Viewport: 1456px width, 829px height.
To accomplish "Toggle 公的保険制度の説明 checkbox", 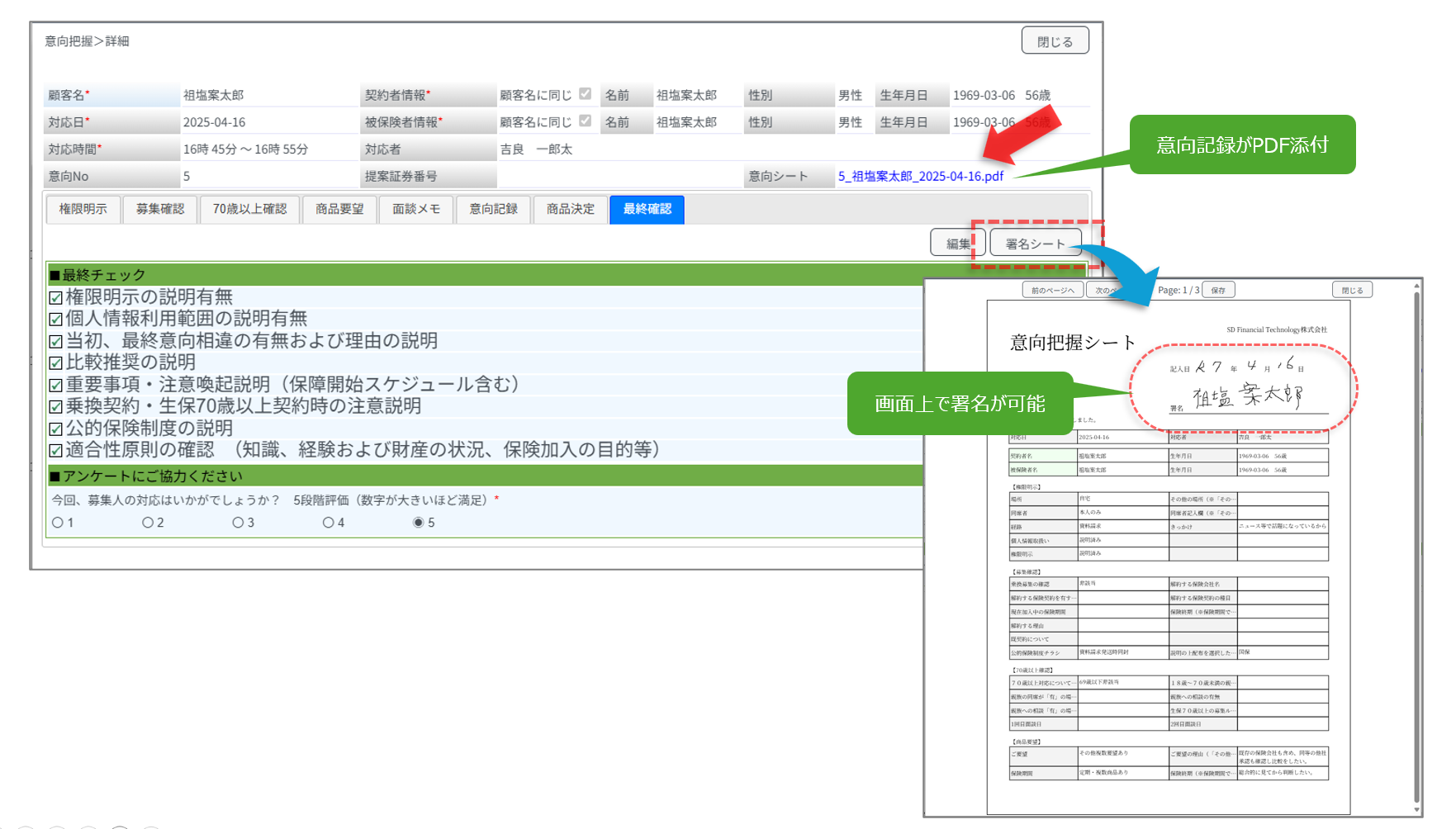I will click(56, 429).
